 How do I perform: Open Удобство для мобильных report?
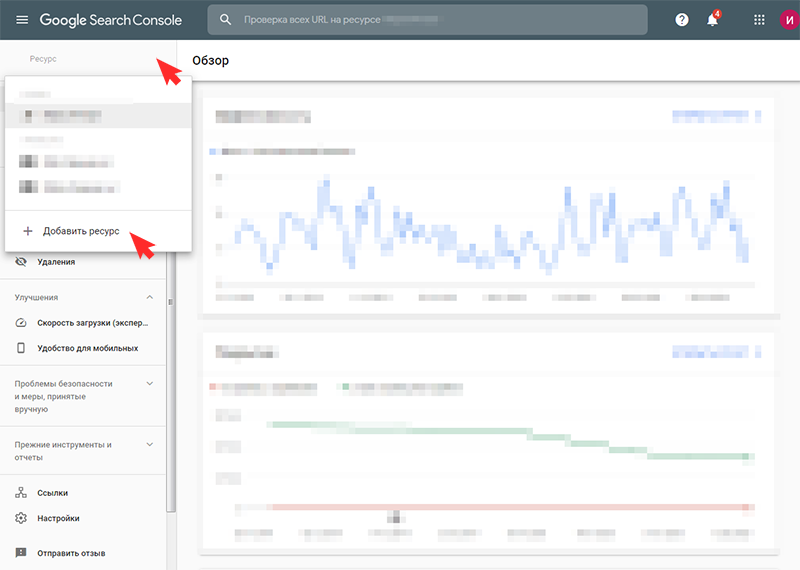click(x=88, y=348)
